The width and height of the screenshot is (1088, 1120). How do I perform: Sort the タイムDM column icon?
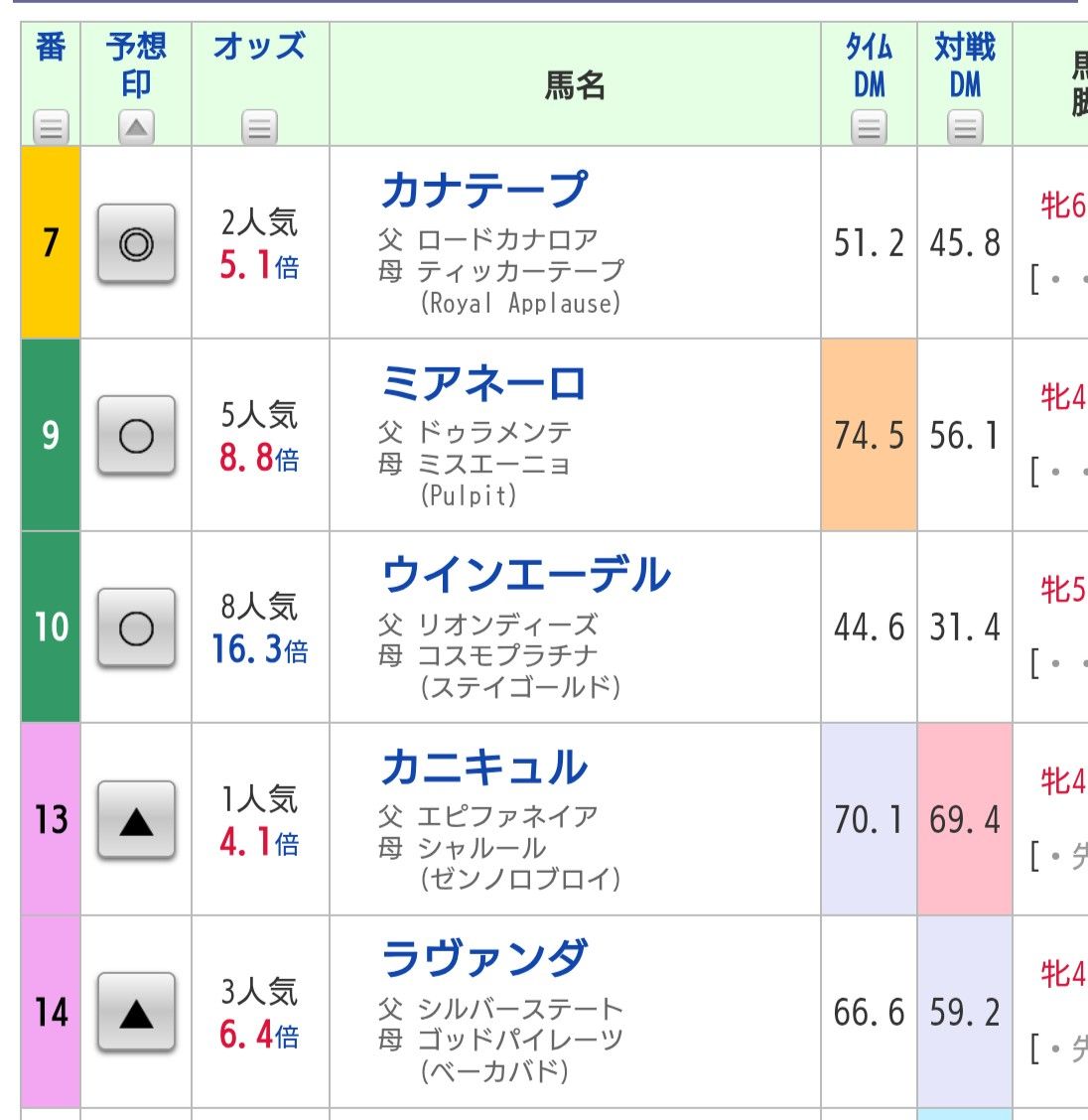coord(869,128)
